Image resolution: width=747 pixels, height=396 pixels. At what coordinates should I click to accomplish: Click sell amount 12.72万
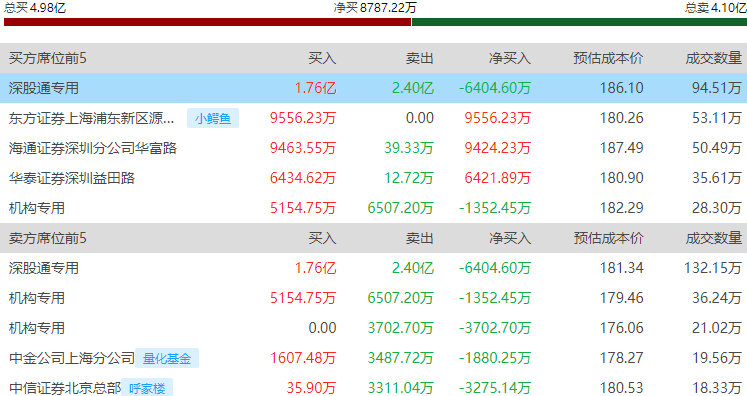pos(409,178)
